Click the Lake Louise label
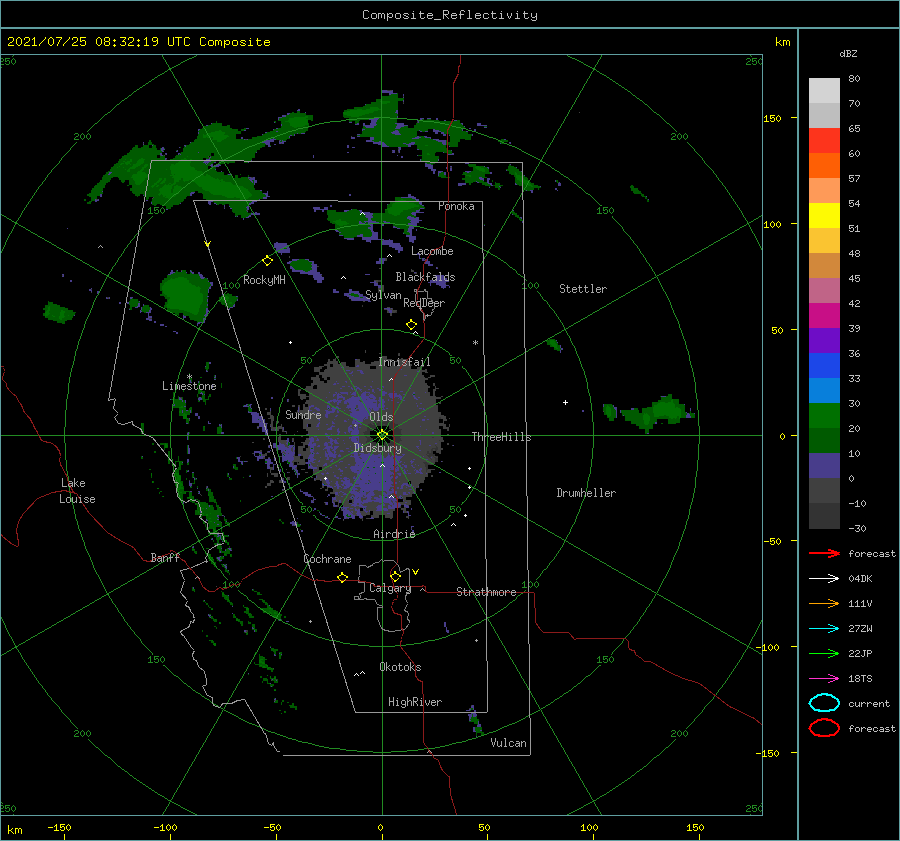 point(77,491)
